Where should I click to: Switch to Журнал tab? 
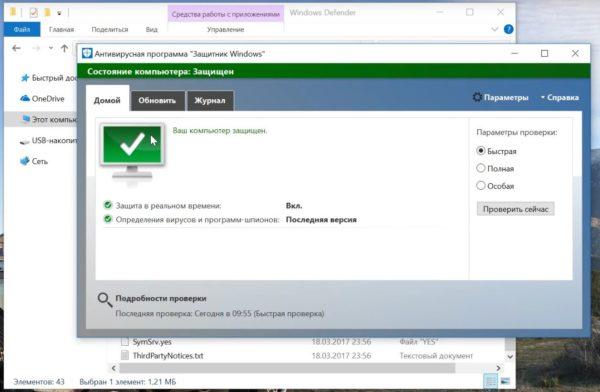coord(210,101)
